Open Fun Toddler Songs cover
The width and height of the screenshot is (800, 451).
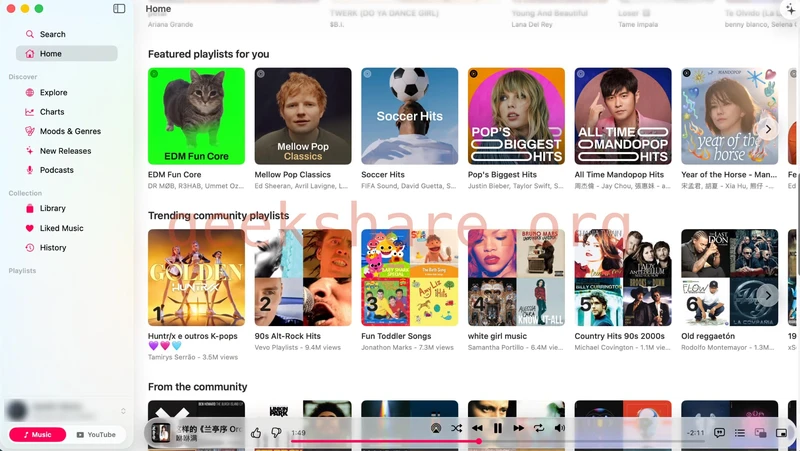[410, 278]
